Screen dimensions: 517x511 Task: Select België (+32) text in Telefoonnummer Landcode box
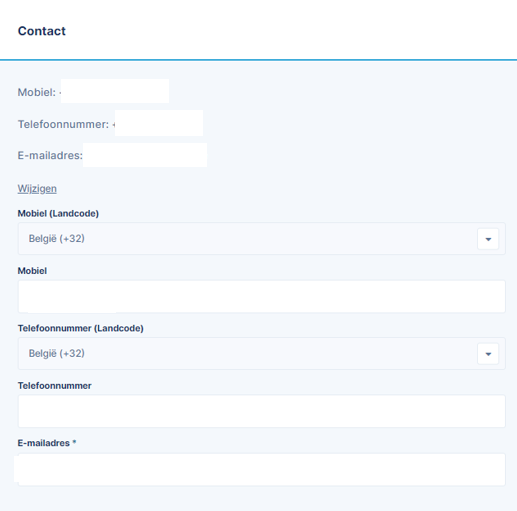coord(57,353)
